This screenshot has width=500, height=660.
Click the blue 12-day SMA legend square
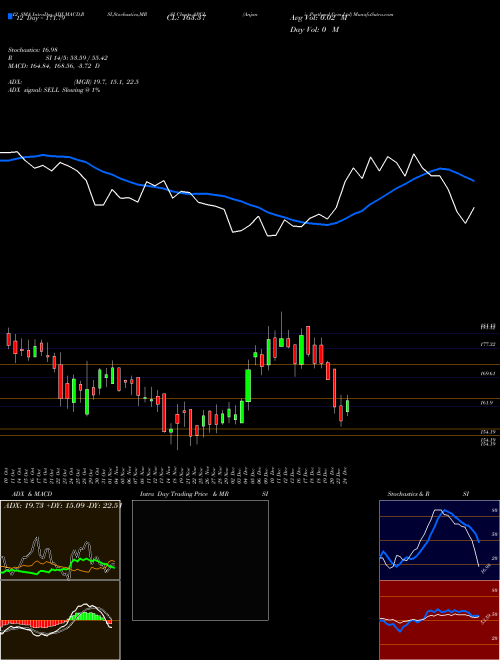tap(10, 17)
